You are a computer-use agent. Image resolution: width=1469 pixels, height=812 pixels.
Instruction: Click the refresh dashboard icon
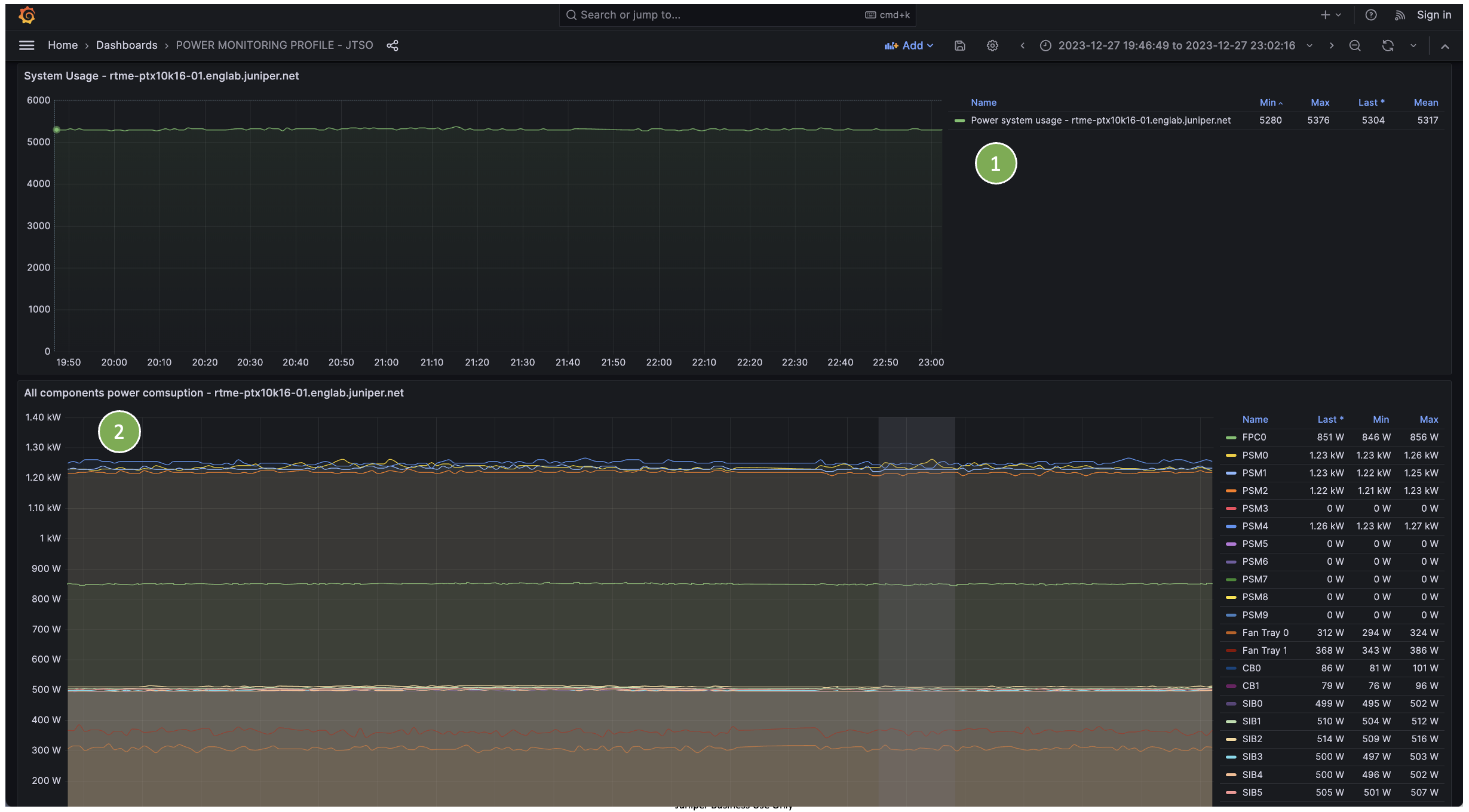[x=1387, y=45]
